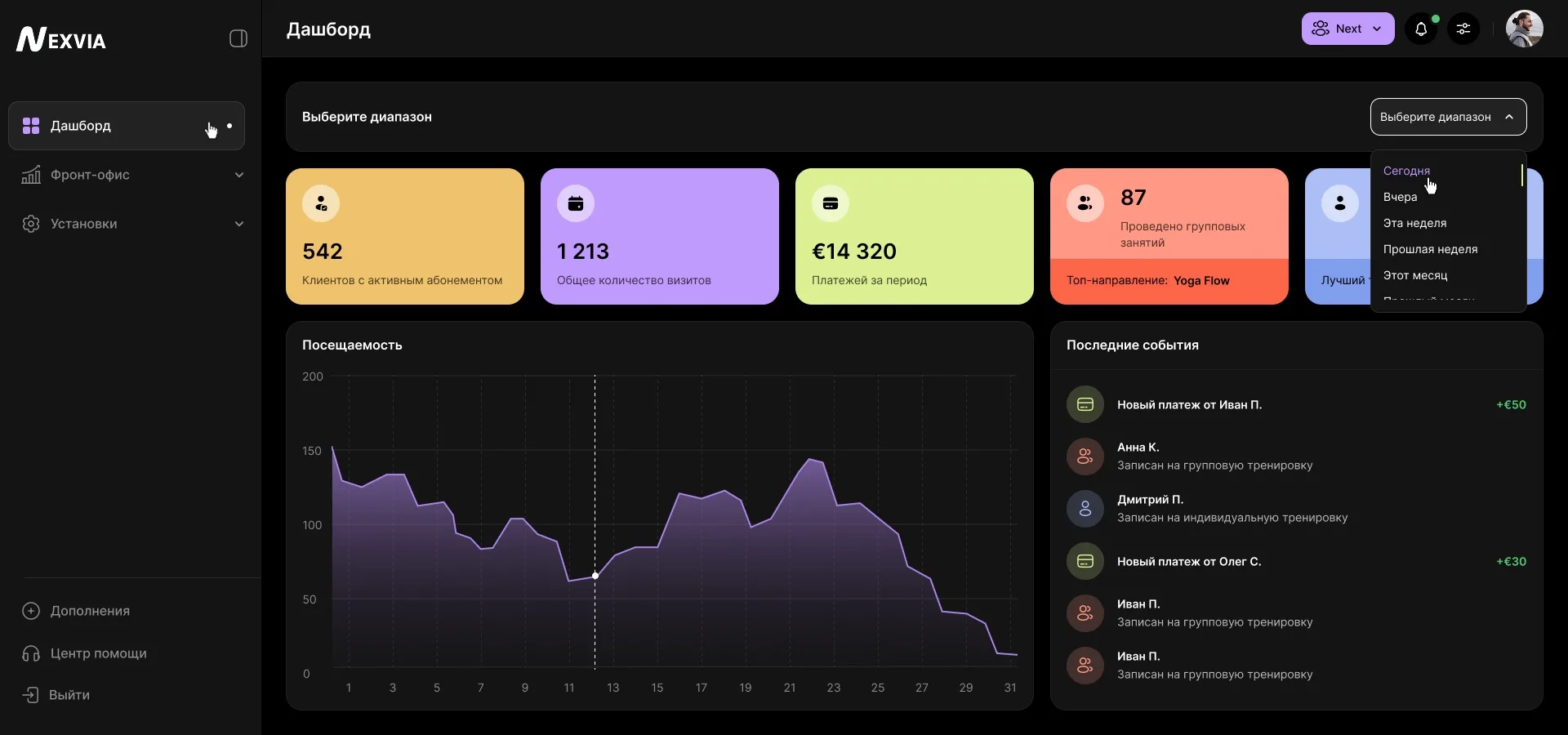Screen dimensions: 1568x735
Task: Toggle the sidebar collapse icon
Action: pos(238,38)
